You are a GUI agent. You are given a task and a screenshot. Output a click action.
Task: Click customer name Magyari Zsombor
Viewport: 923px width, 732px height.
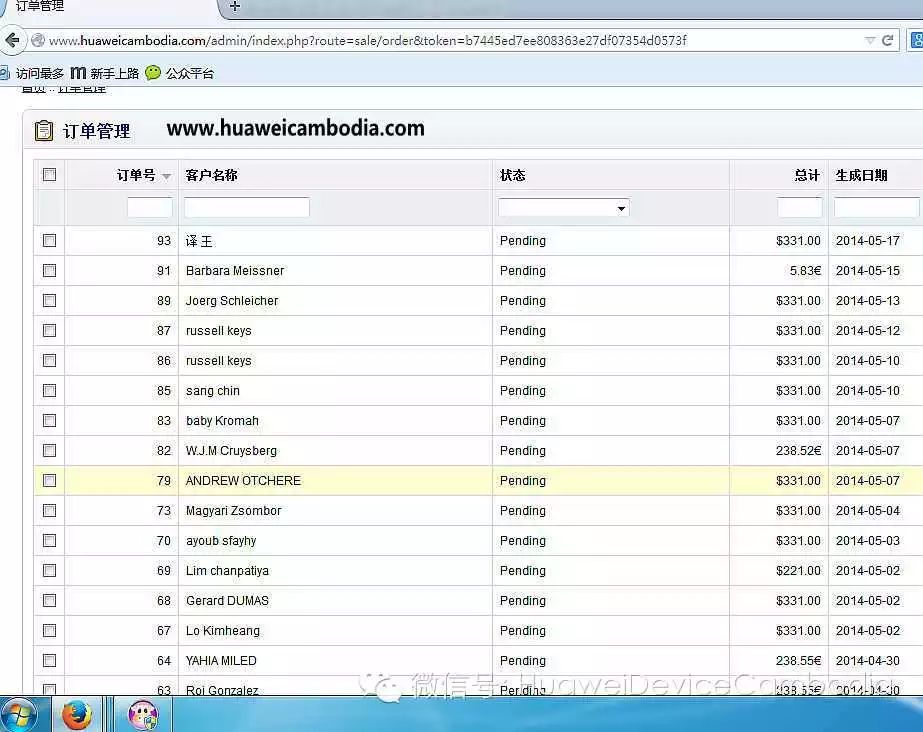[x=234, y=511]
